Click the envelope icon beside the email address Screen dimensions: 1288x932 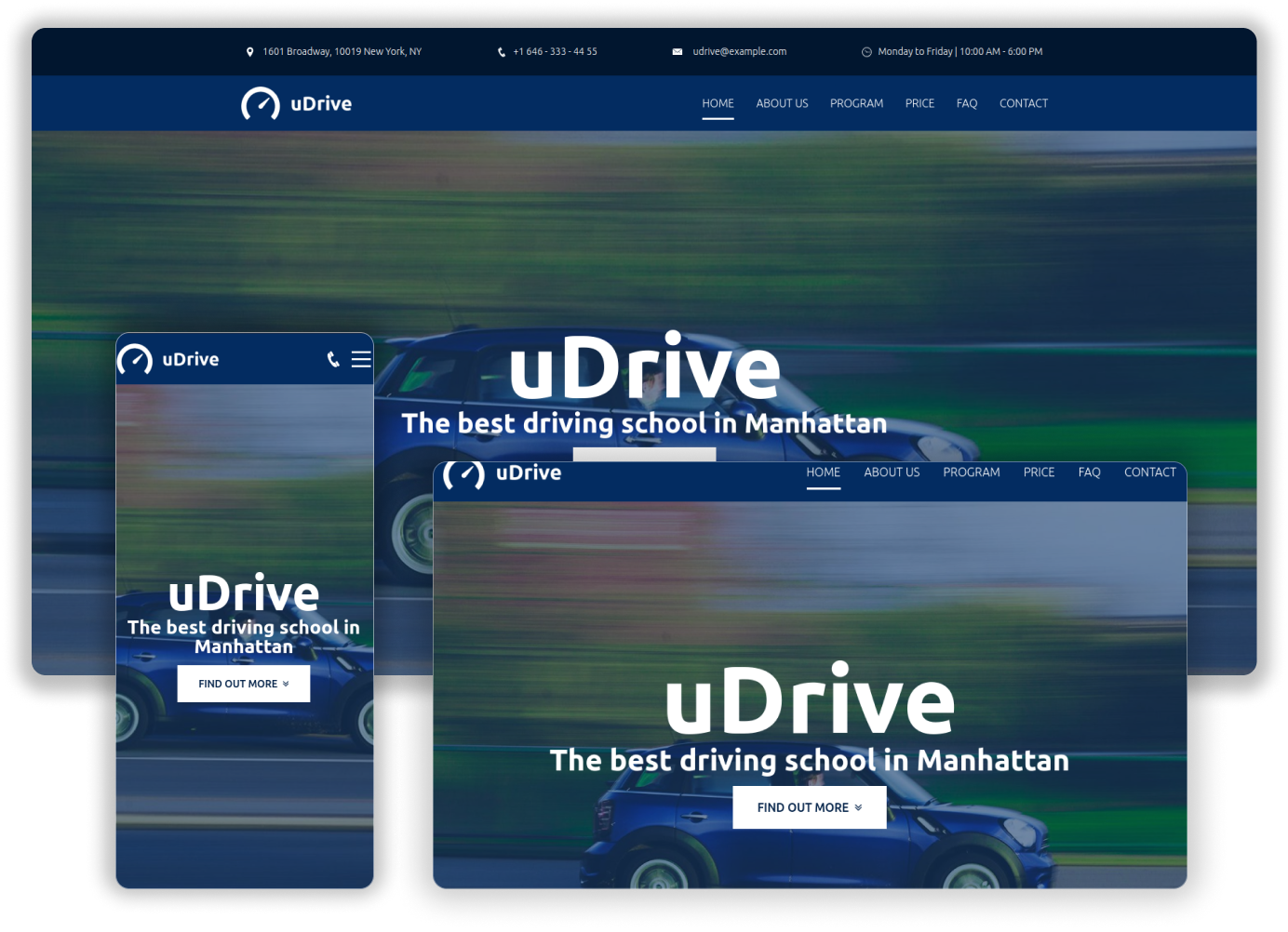(x=678, y=52)
